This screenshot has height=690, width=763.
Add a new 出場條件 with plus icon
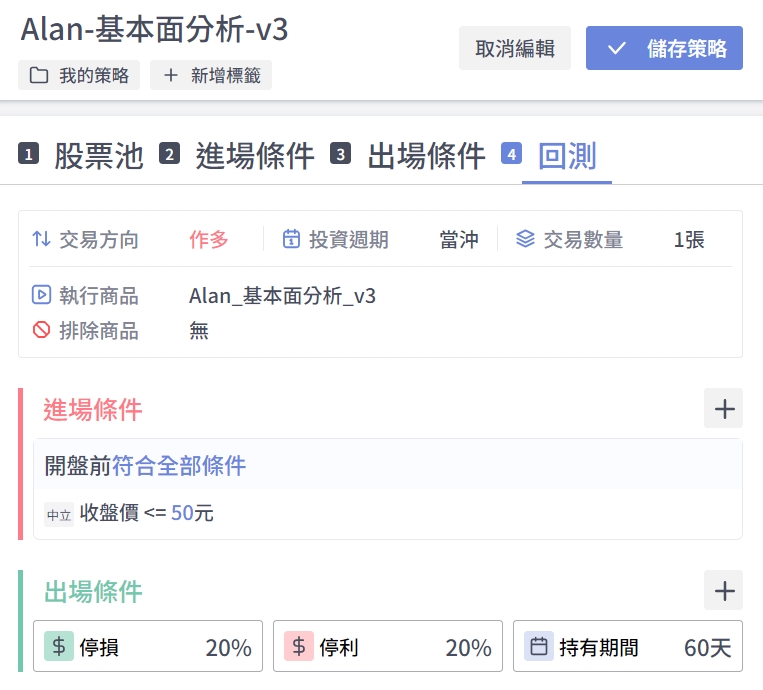[723, 590]
